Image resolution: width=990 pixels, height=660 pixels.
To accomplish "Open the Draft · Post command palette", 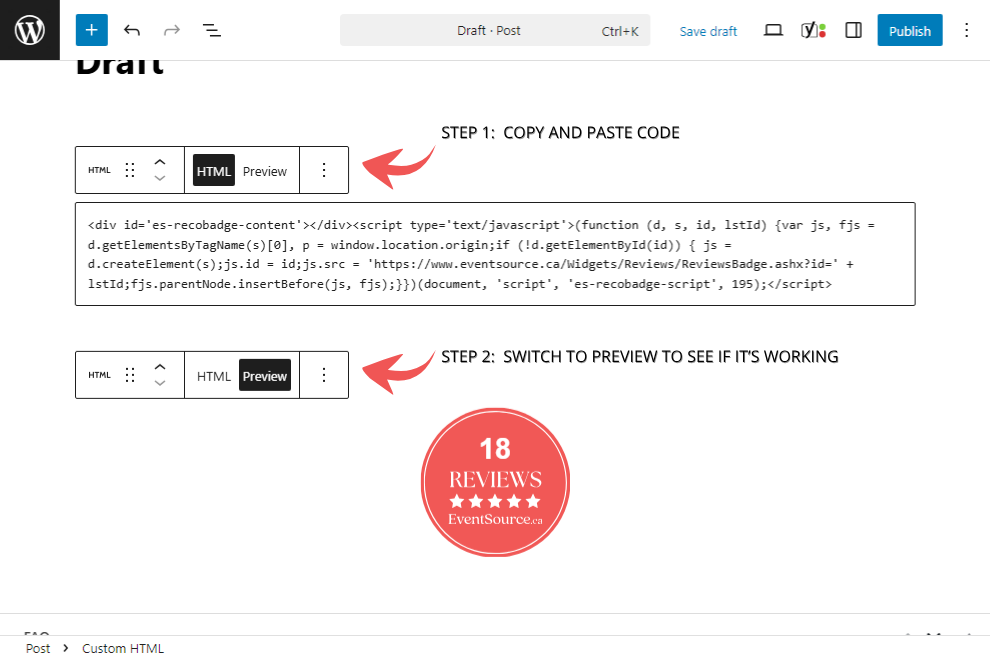I will coord(495,30).
